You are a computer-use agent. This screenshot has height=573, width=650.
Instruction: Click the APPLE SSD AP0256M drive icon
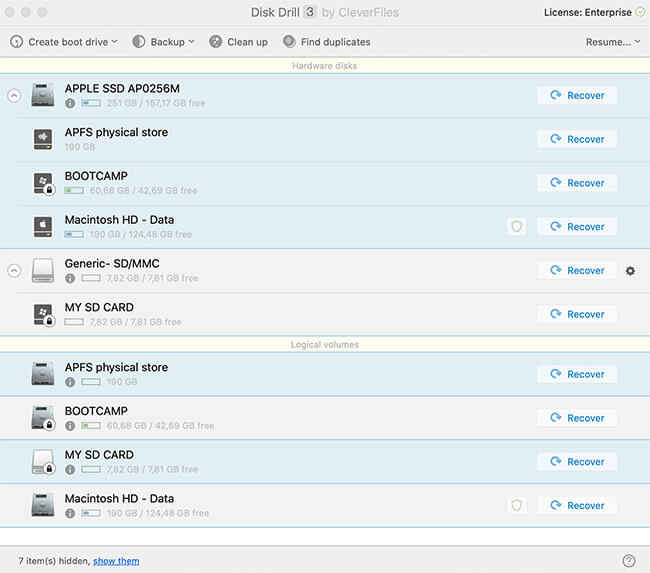tap(43, 95)
